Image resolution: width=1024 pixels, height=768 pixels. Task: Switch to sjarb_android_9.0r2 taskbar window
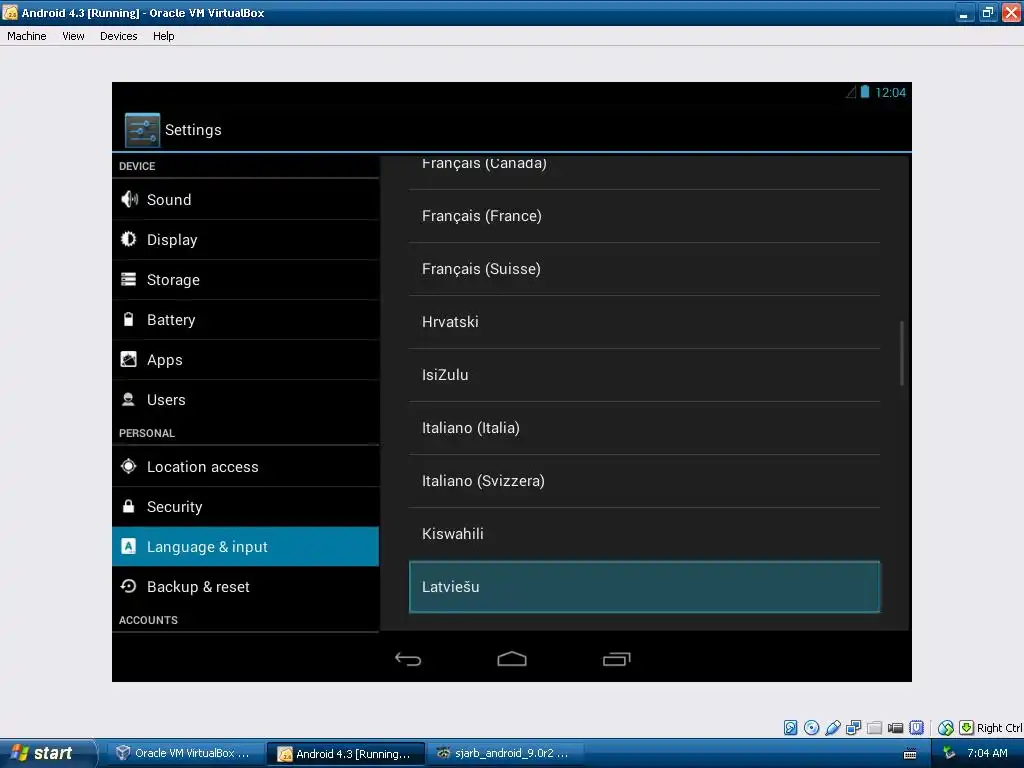click(x=504, y=753)
